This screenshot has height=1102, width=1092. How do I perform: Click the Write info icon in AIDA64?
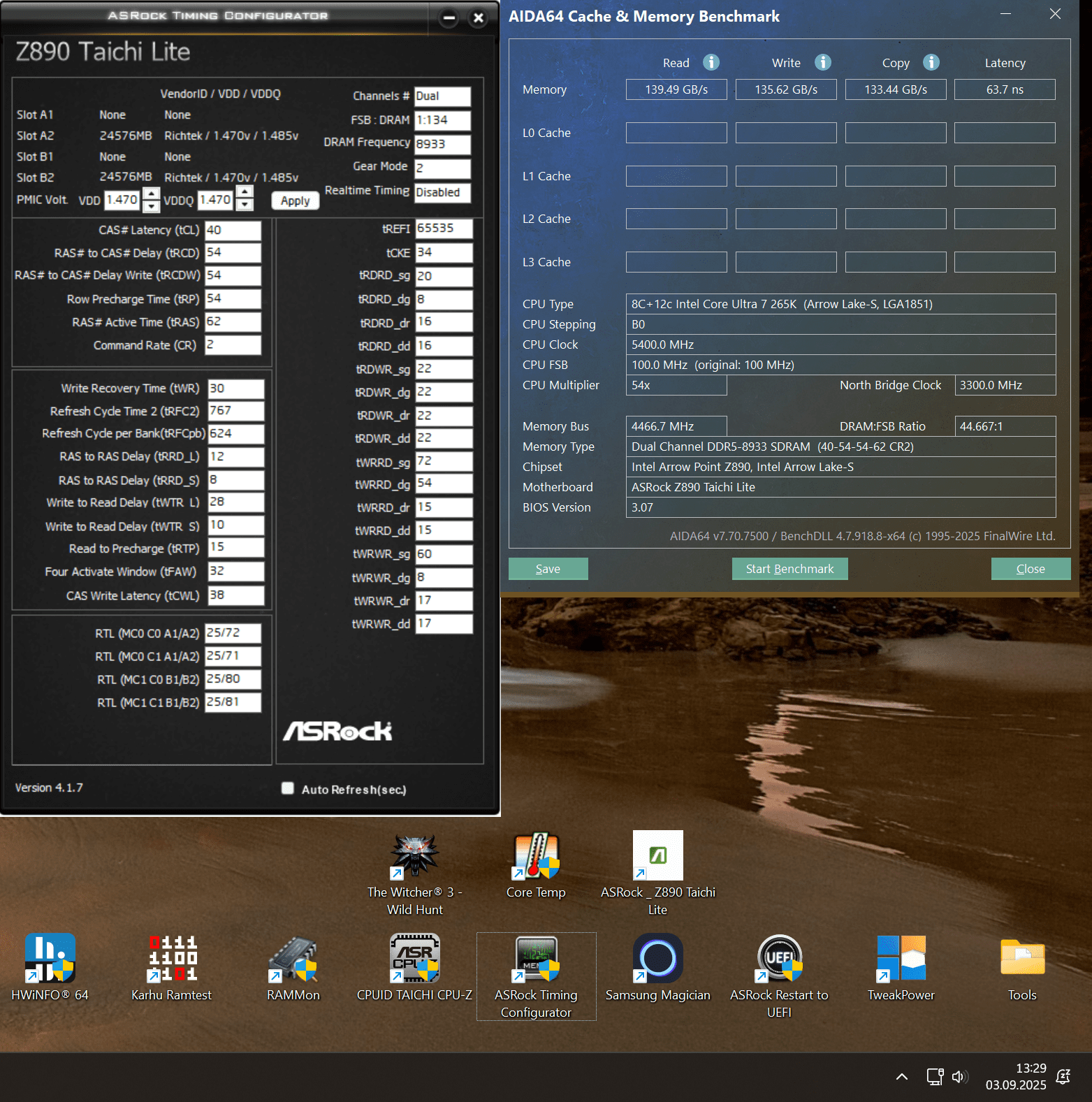(x=823, y=62)
